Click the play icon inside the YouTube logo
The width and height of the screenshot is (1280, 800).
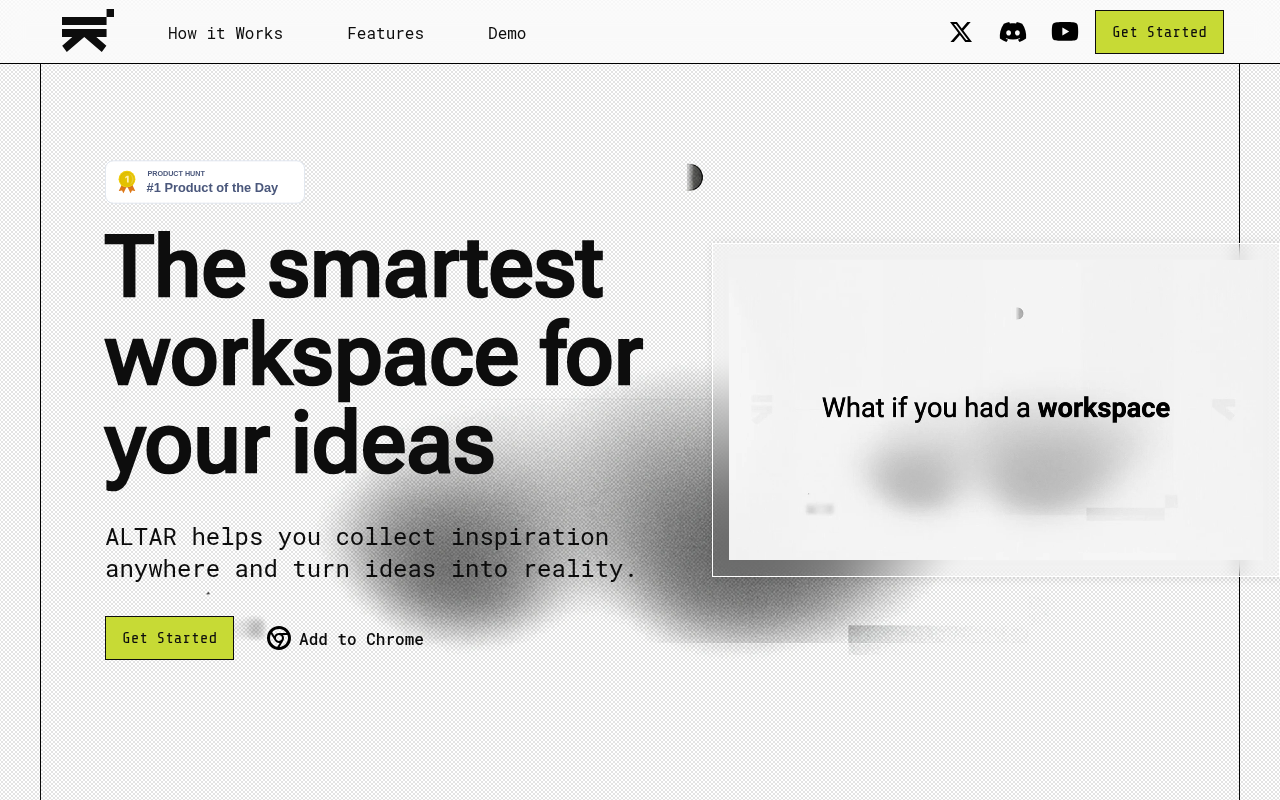click(x=1065, y=29)
